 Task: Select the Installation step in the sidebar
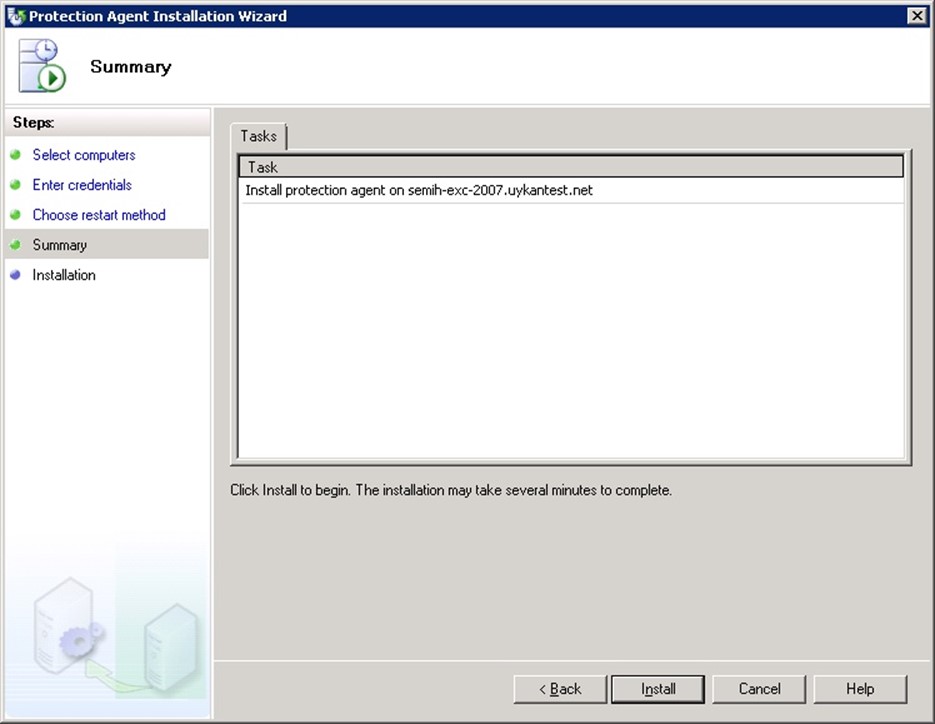[x=64, y=275]
